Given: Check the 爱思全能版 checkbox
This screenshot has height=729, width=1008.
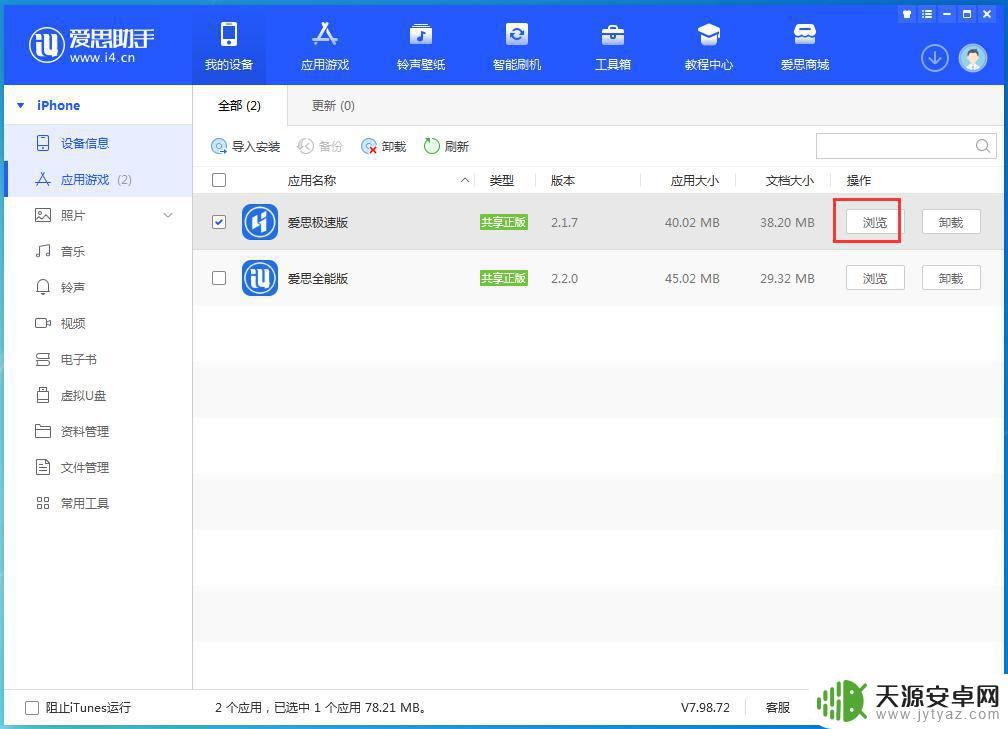Looking at the screenshot, I should (219, 278).
